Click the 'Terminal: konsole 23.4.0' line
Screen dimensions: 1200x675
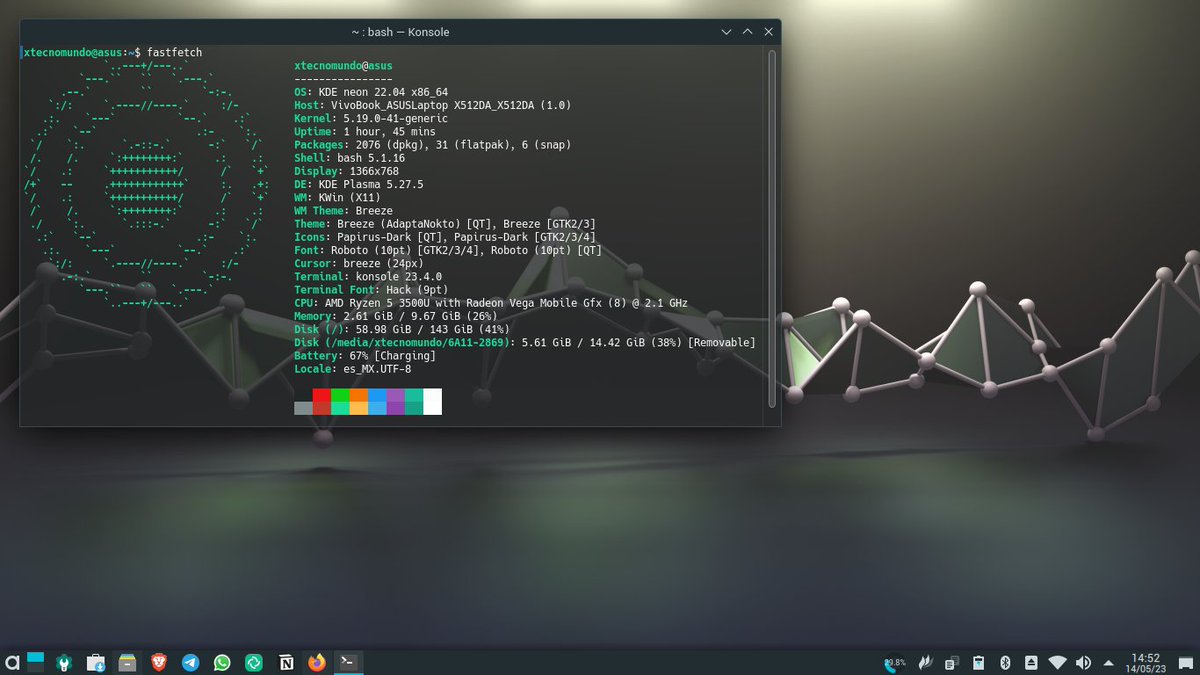coord(368,277)
